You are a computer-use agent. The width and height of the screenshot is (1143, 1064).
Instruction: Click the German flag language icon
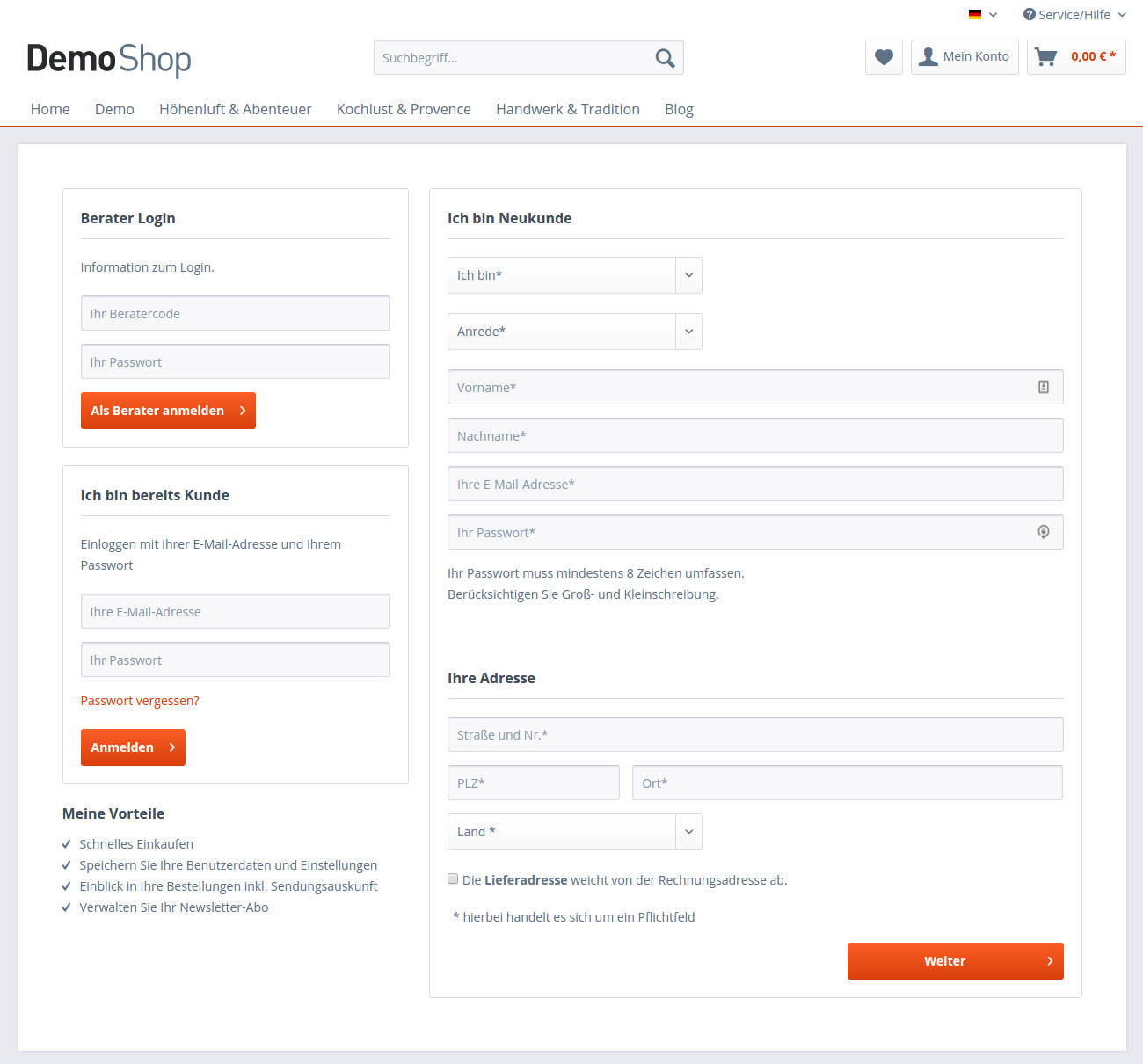coord(975,15)
